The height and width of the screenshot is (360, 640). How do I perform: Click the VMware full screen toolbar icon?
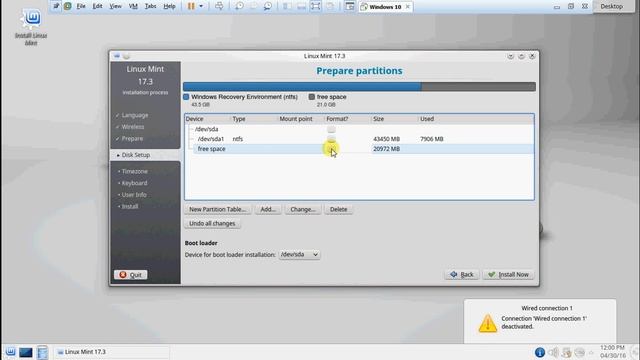click(316, 6)
